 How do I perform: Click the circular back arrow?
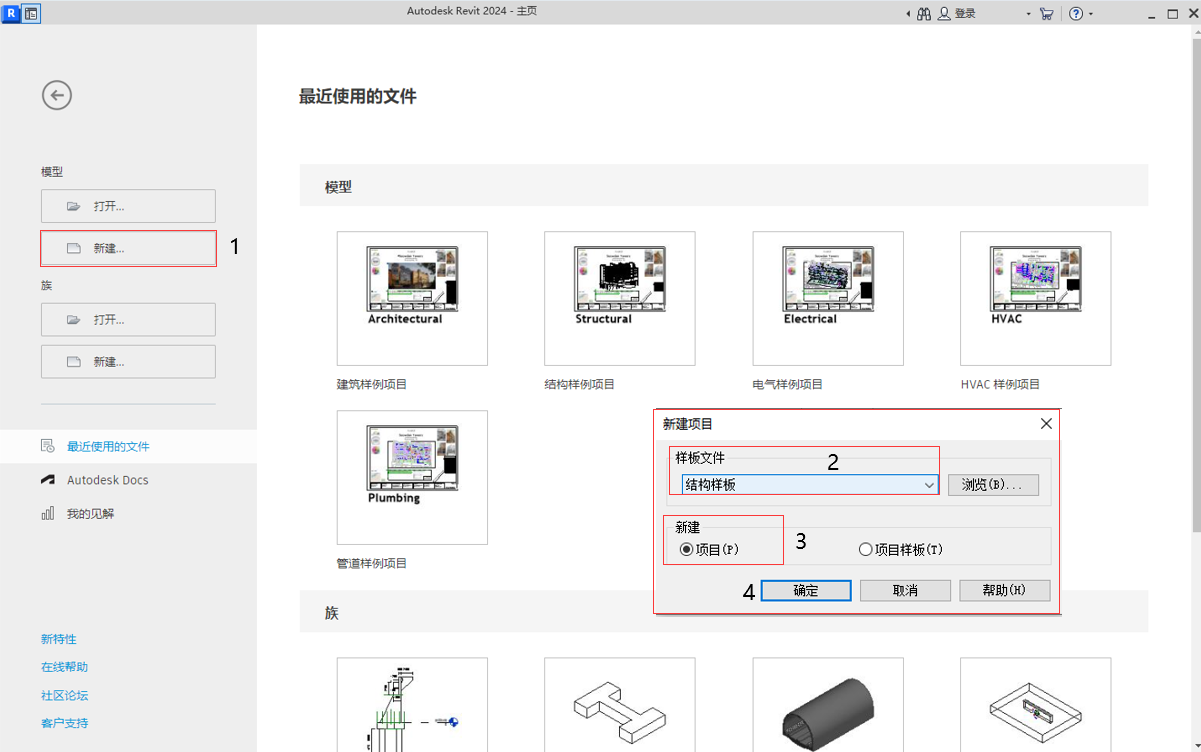pyautogui.click(x=57, y=96)
